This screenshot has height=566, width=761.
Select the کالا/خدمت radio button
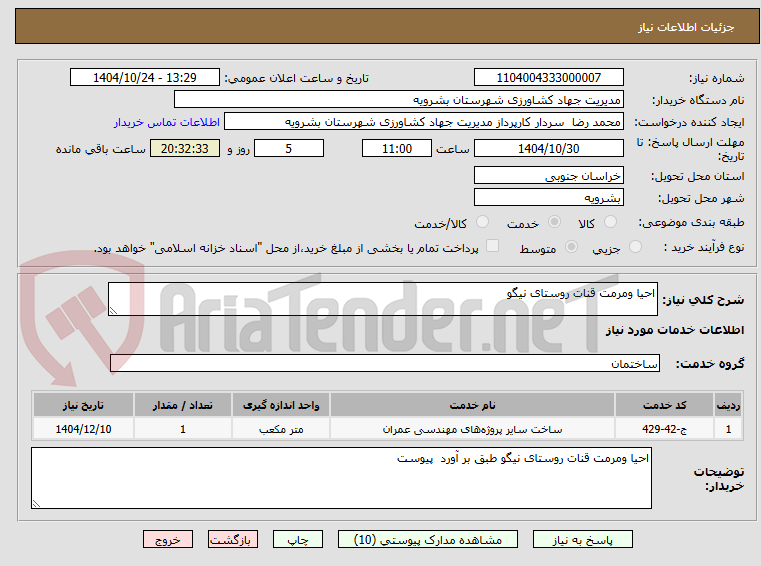[482, 222]
